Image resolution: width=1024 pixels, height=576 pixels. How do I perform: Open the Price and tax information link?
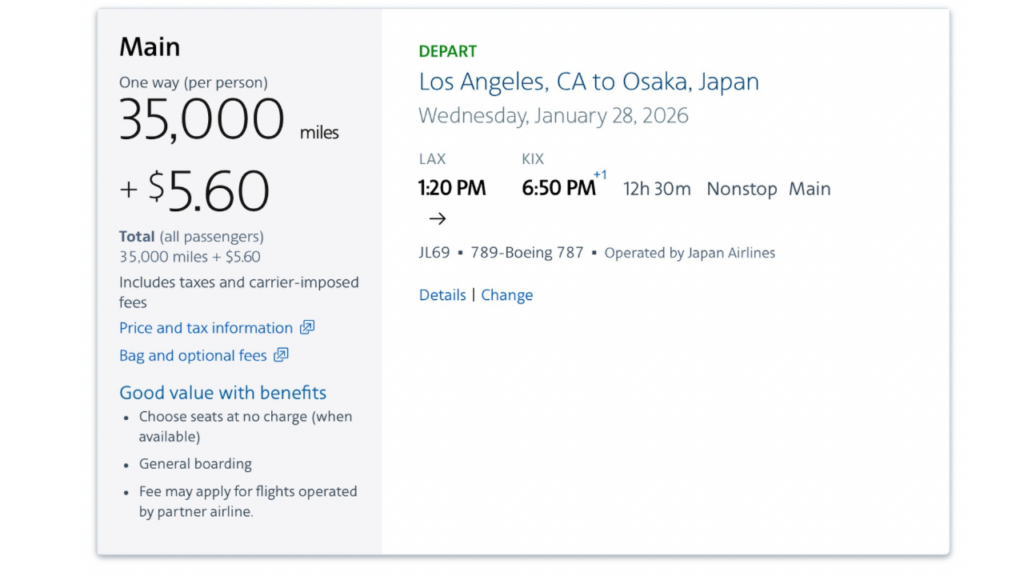pyautogui.click(x=205, y=328)
